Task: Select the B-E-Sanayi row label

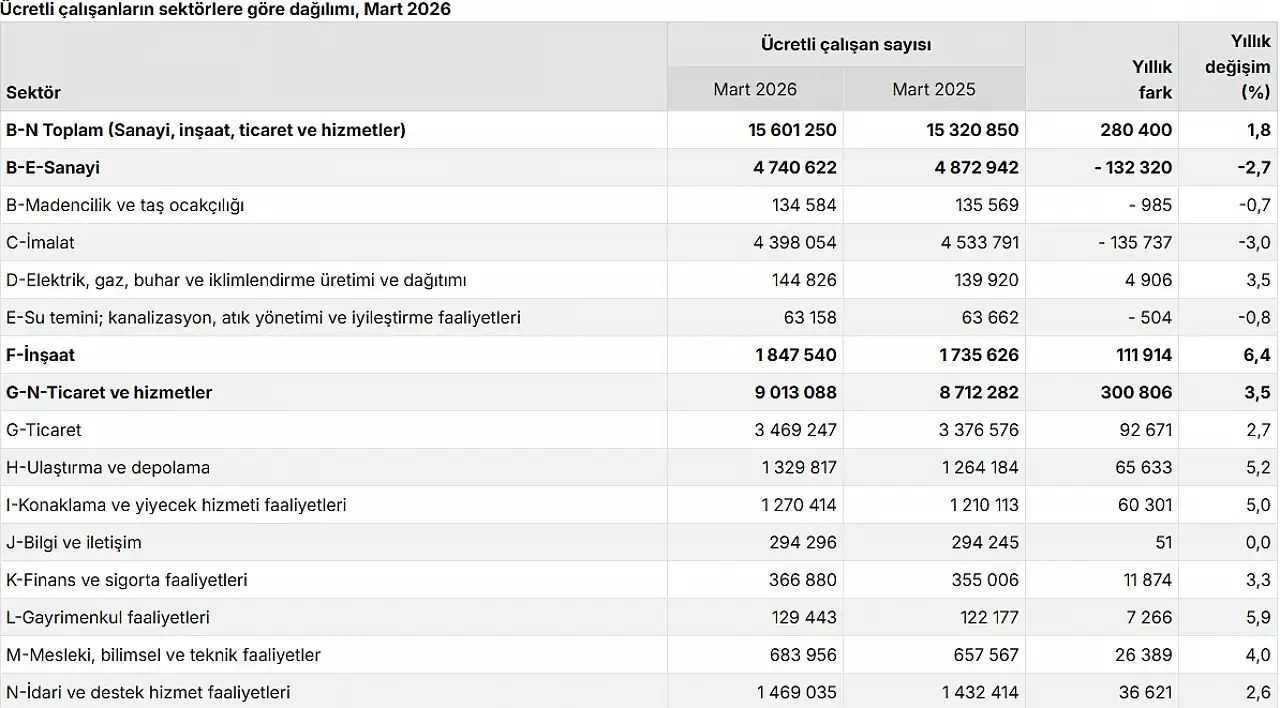Action: [53, 168]
